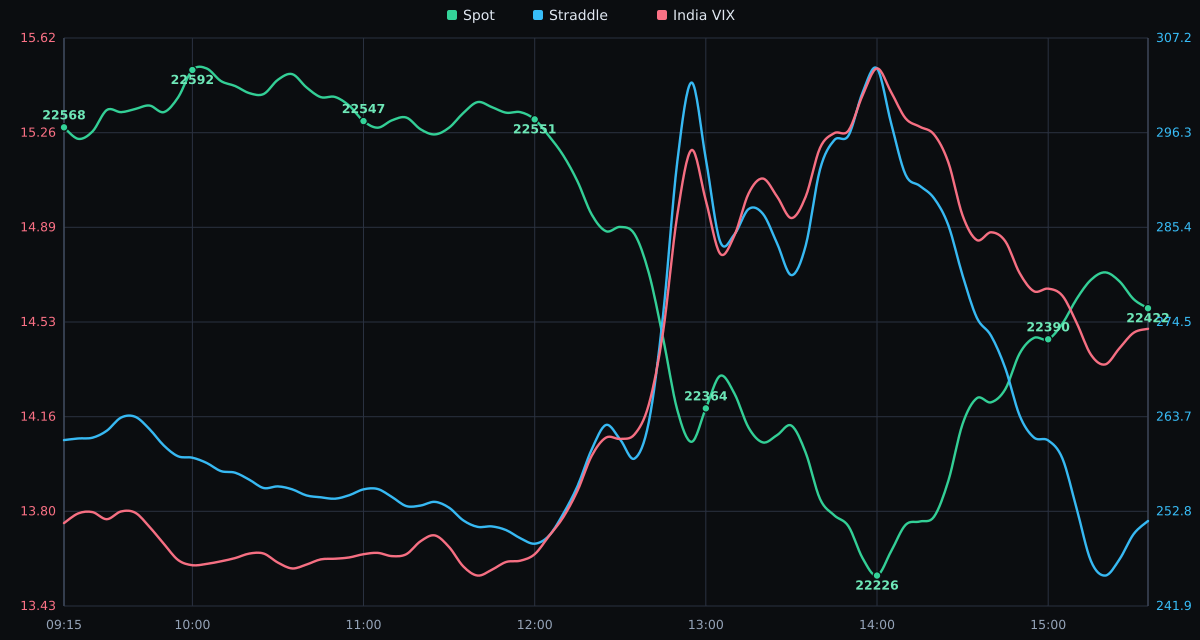
Task: Click the 285.4 straddle axis value
Action: coord(1174,227)
